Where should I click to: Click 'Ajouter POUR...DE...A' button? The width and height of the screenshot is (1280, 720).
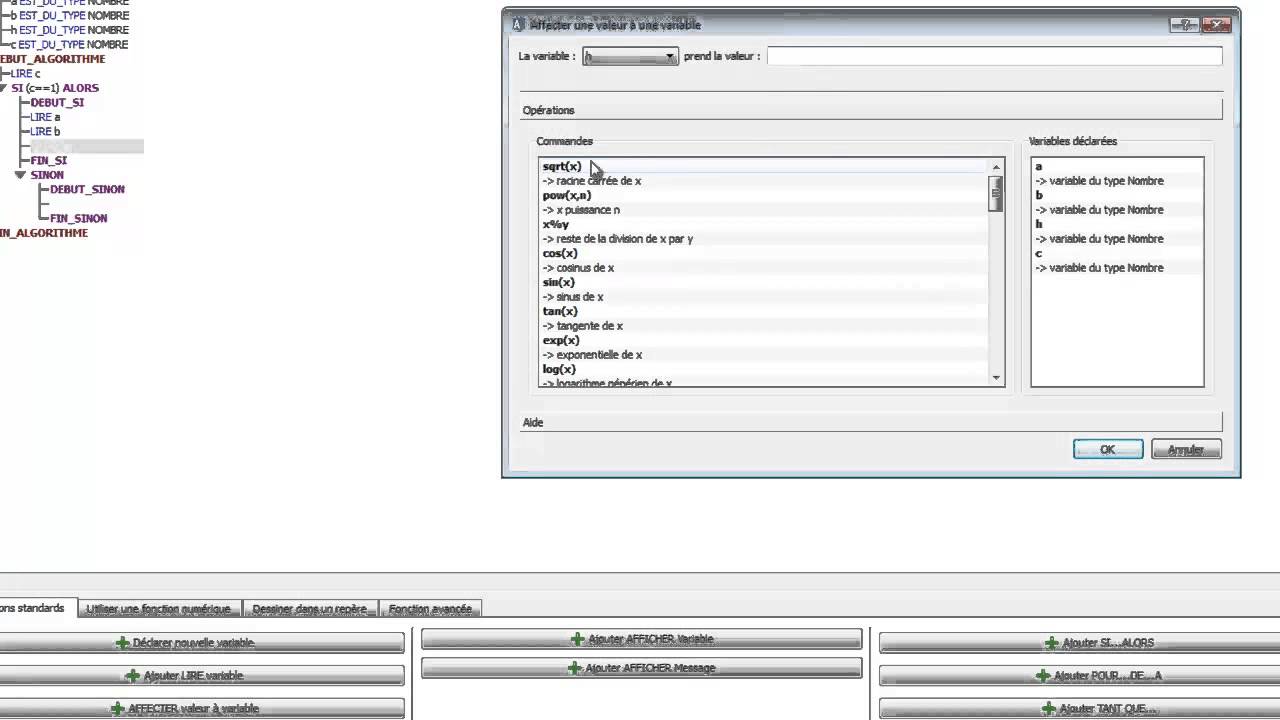(1080, 676)
